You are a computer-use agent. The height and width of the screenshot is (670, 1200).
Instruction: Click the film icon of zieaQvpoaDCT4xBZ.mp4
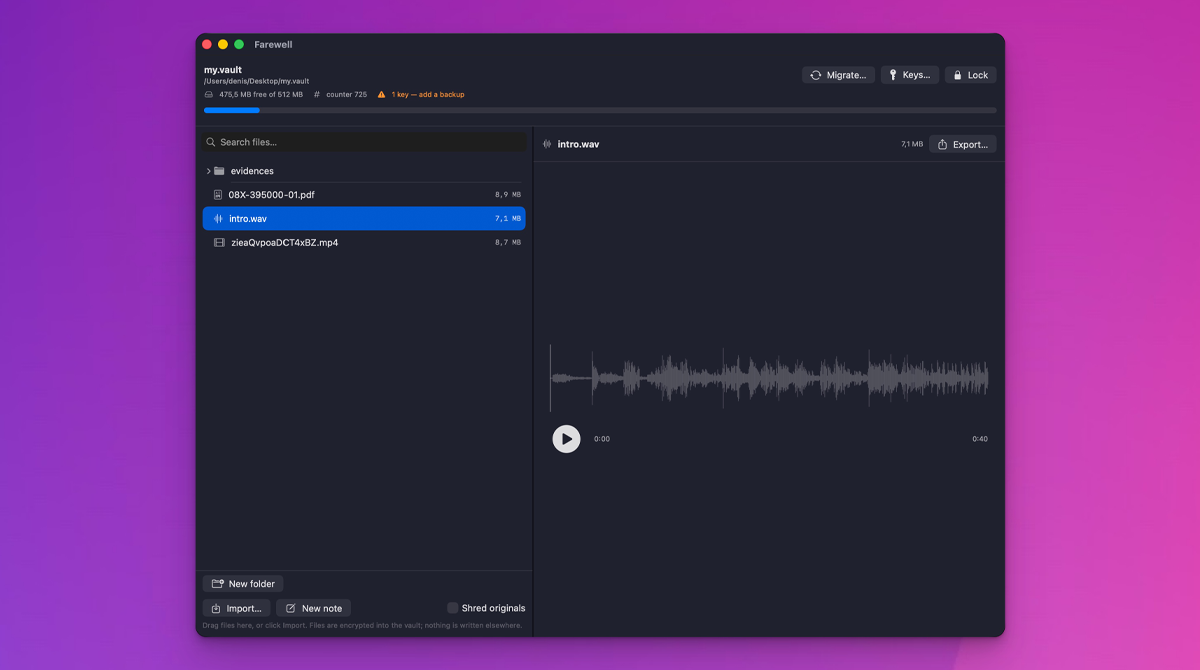pos(219,242)
